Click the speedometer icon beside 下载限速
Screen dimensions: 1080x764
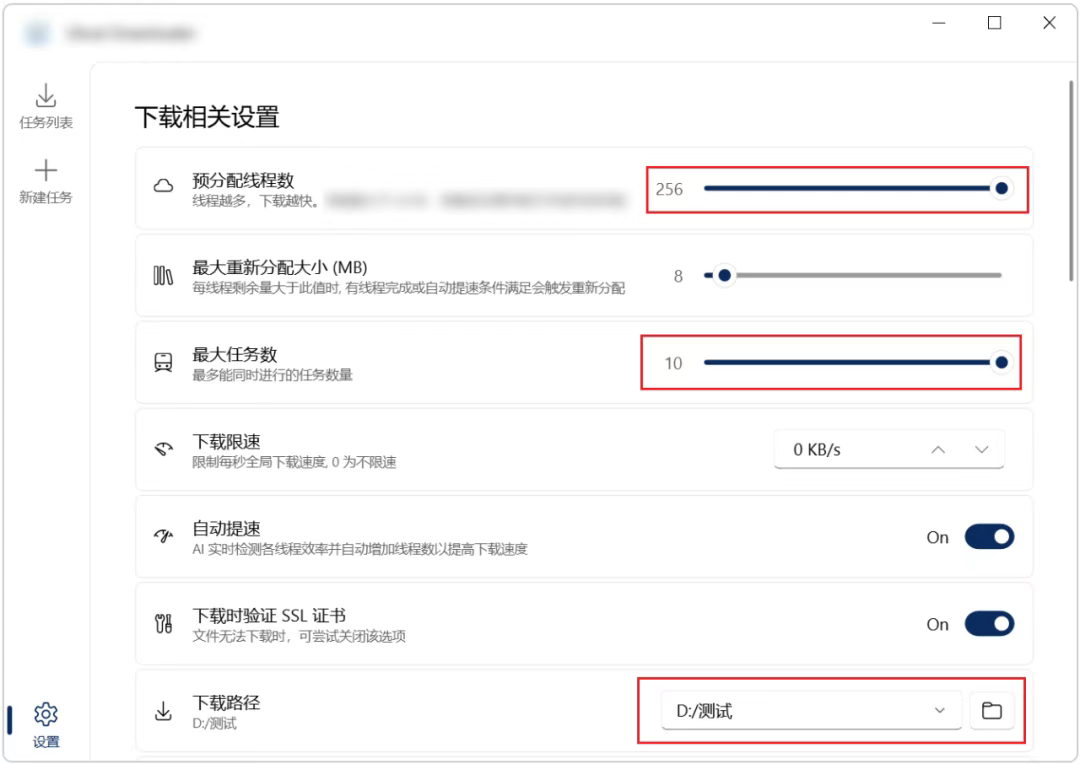click(163, 449)
